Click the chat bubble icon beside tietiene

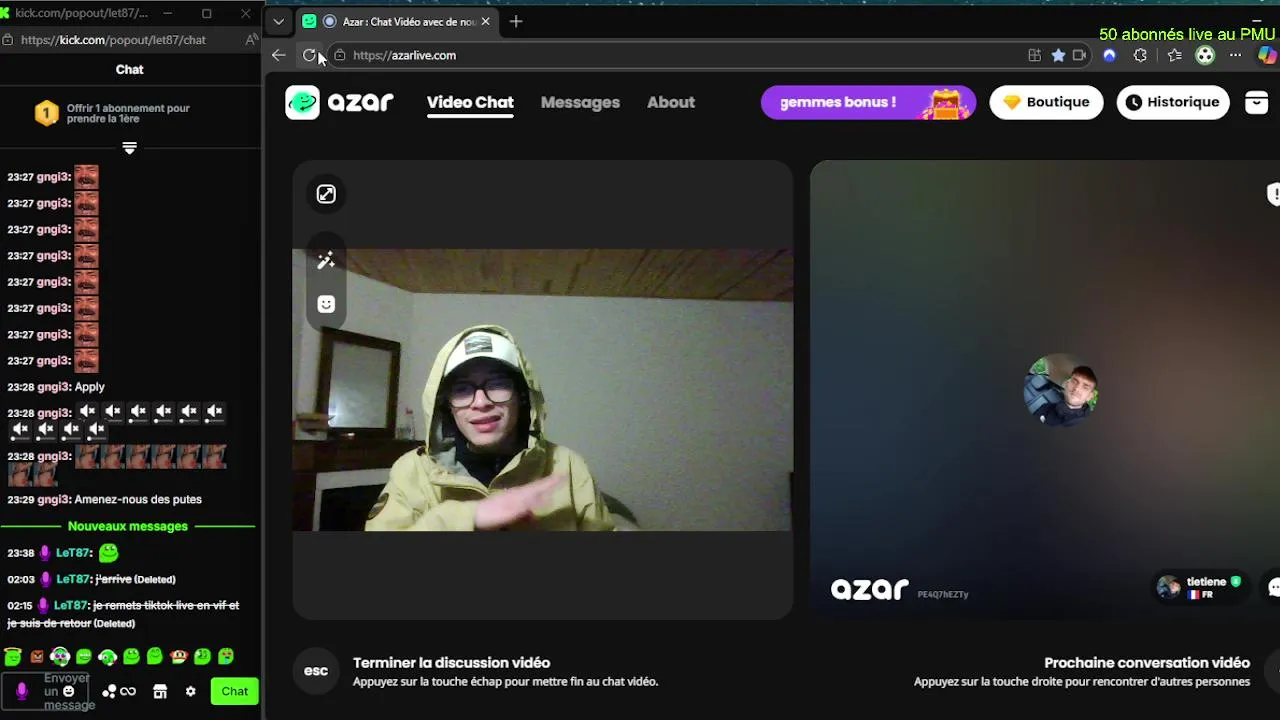1273,587
